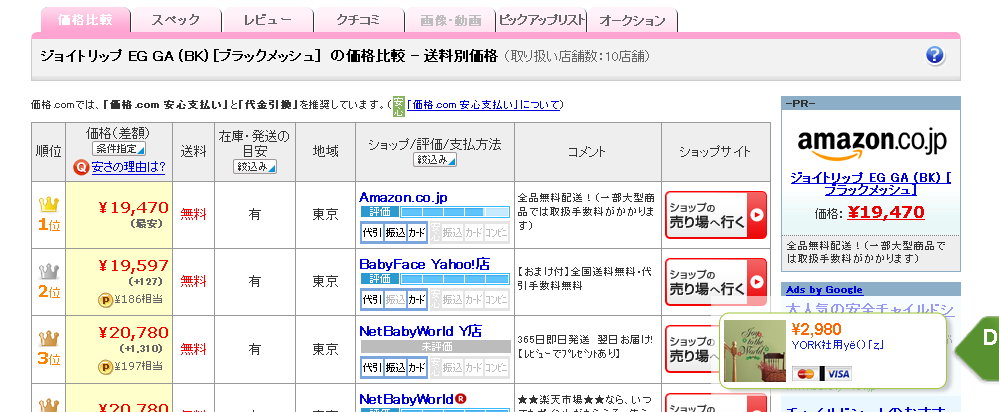This screenshot has height=412, width=999.
Task: Click the Amazon.co.jp 評価 rating bar
Action: 435,212
